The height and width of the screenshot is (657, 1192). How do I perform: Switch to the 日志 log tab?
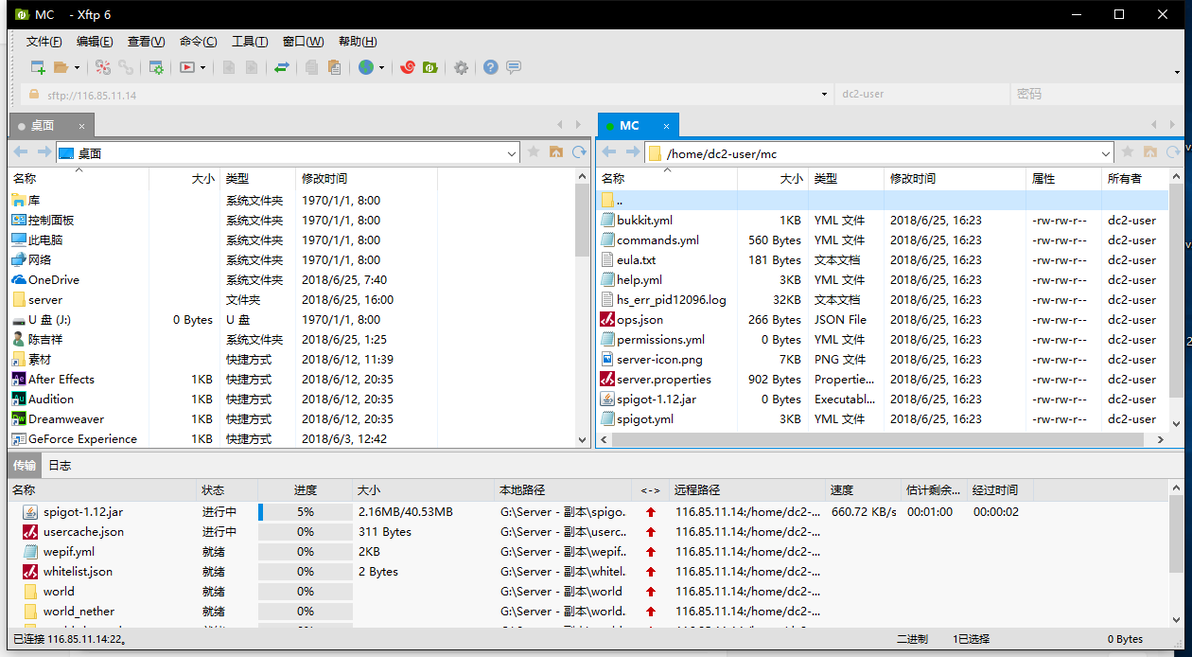click(x=60, y=465)
